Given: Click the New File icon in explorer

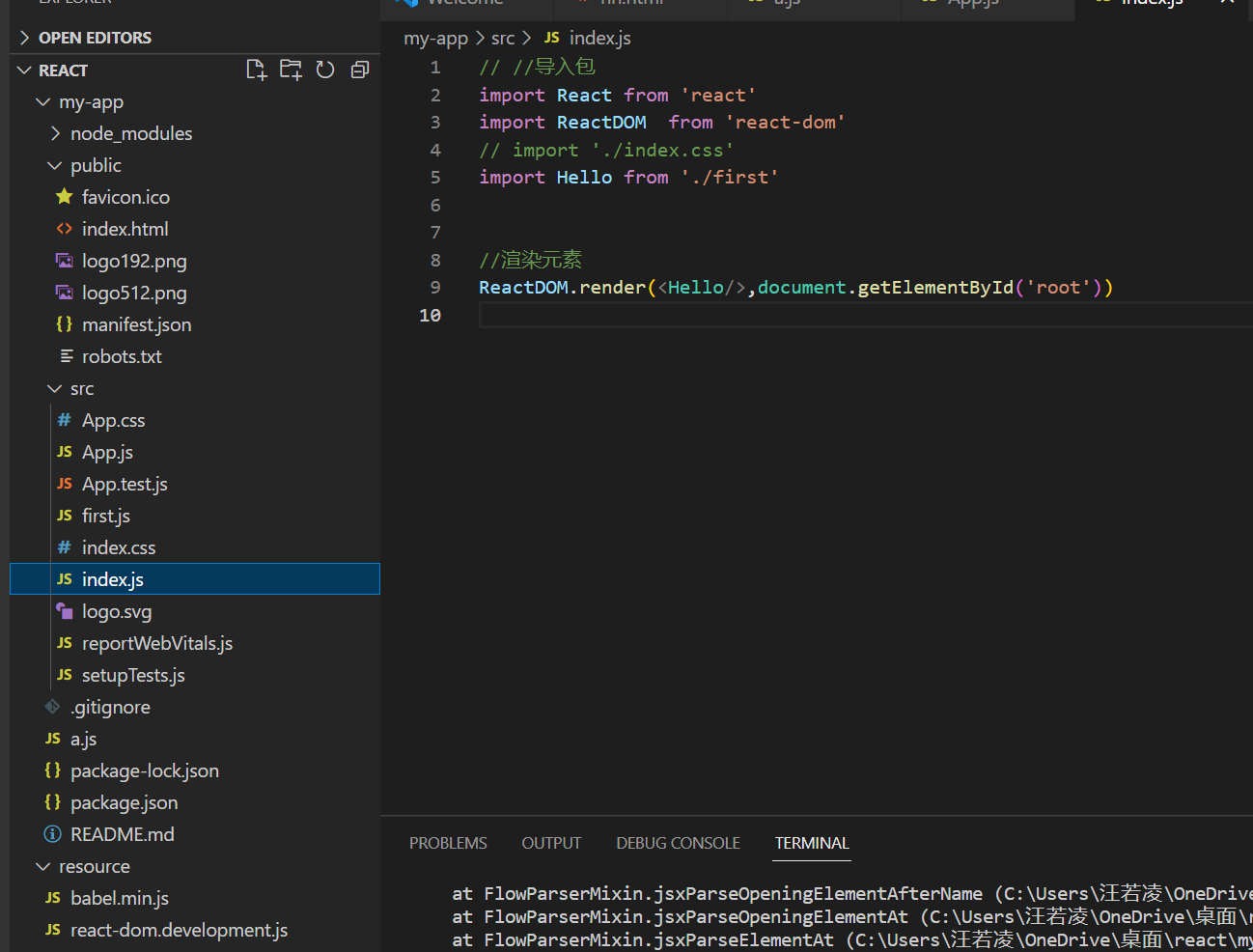Looking at the screenshot, I should (x=256, y=70).
